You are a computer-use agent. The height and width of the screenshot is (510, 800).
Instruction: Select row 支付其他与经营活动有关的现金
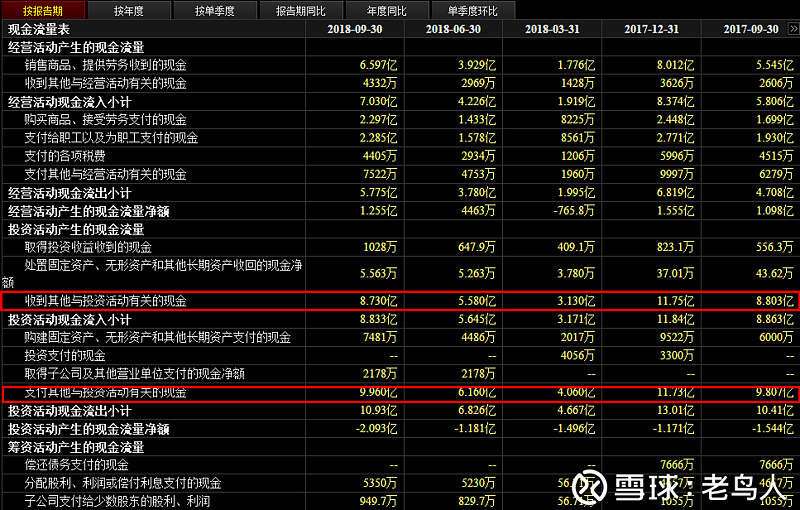coord(400,174)
